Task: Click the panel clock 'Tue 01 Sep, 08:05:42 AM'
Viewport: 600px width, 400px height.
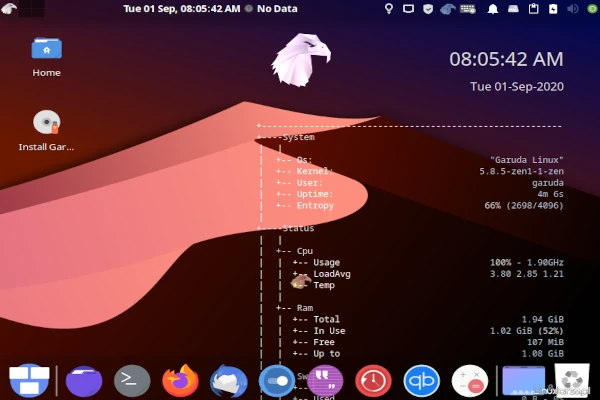Action: point(182,8)
